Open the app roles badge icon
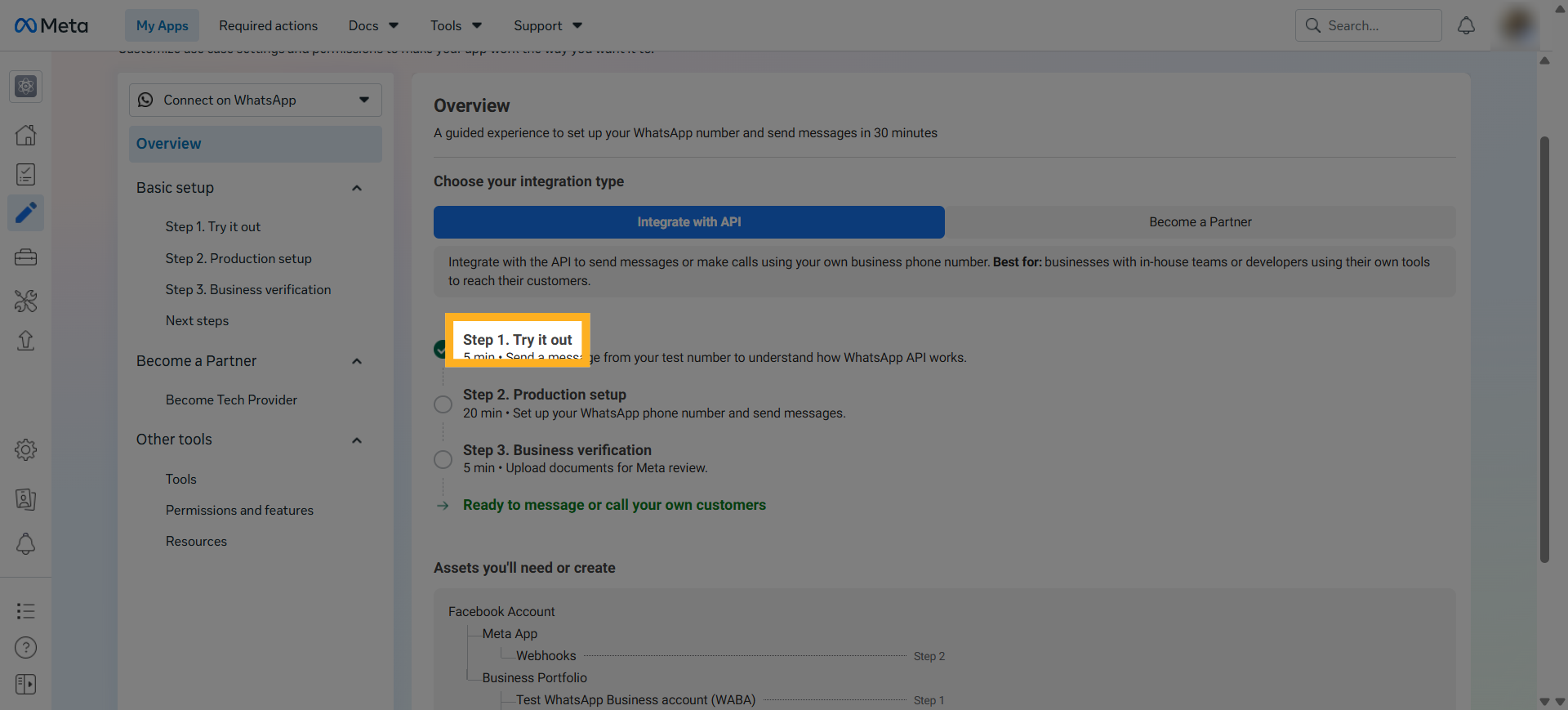 pos(26,499)
